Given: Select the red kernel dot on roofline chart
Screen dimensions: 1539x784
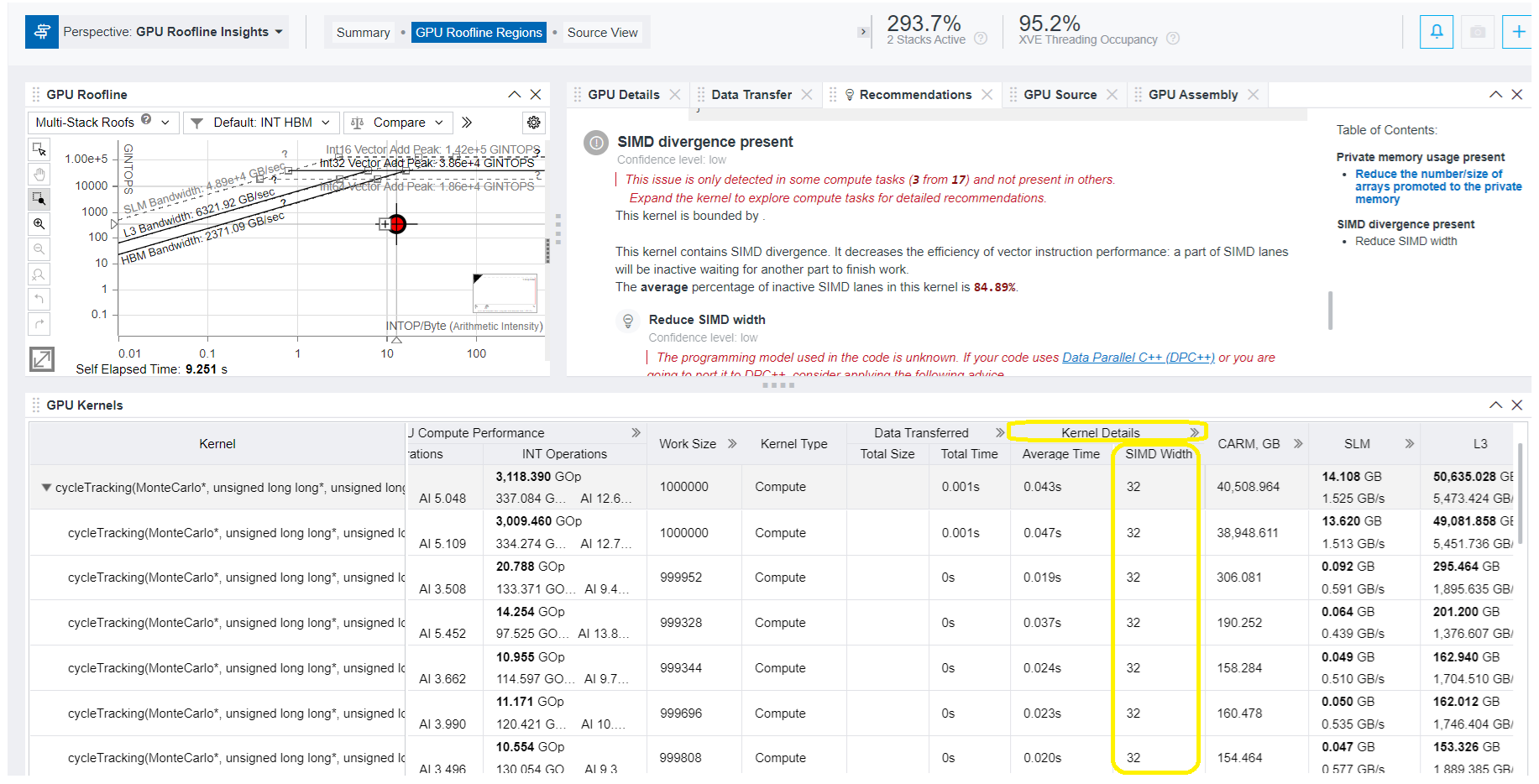Looking at the screenshot, I should click(x=398, y=224).
